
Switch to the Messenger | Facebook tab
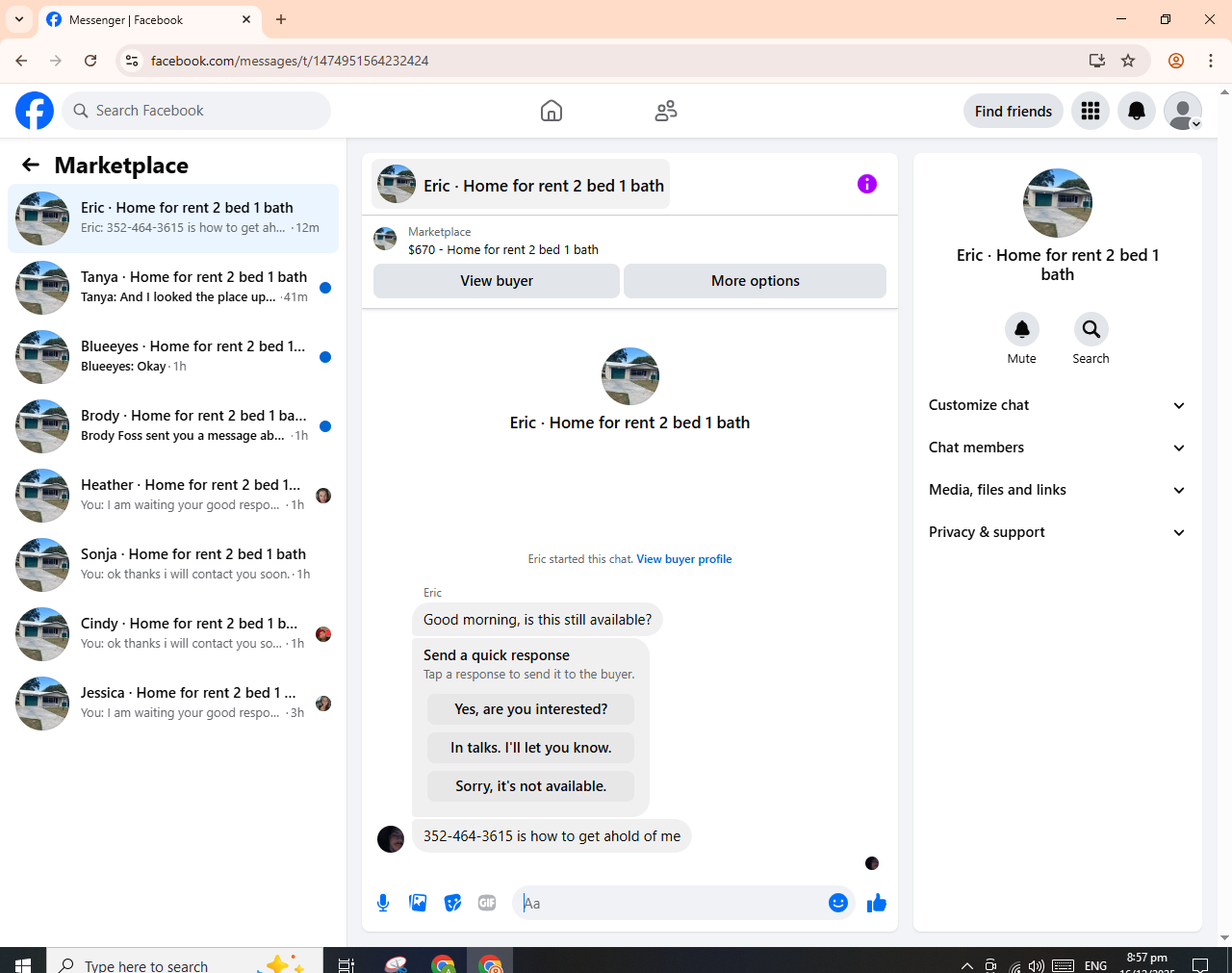tap(149, 20)
